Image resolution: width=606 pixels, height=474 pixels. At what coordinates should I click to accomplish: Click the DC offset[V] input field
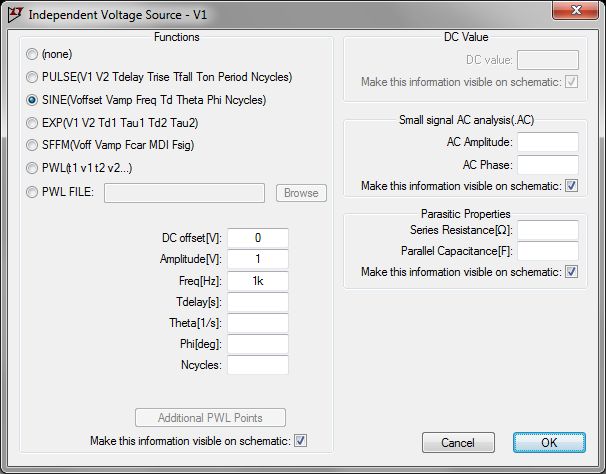click(x=258, y=238)
